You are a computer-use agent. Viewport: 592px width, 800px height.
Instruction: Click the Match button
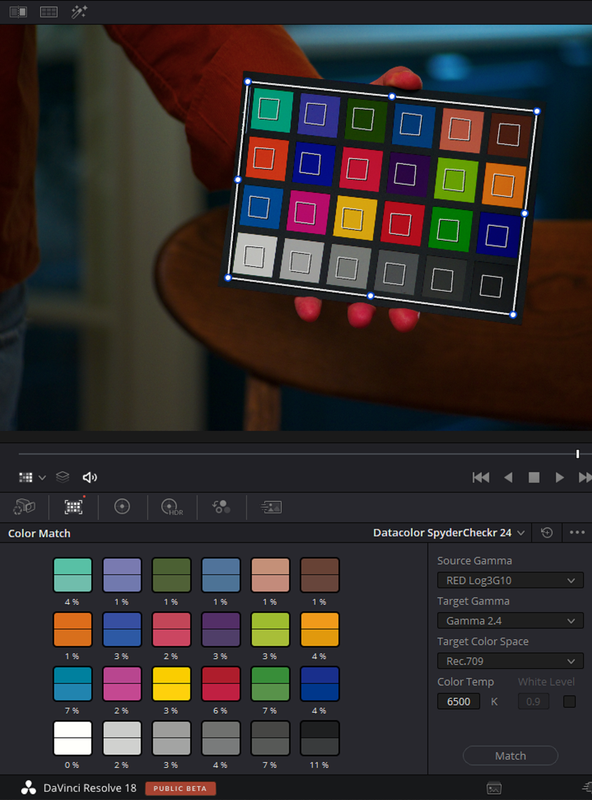coord(510,756)
